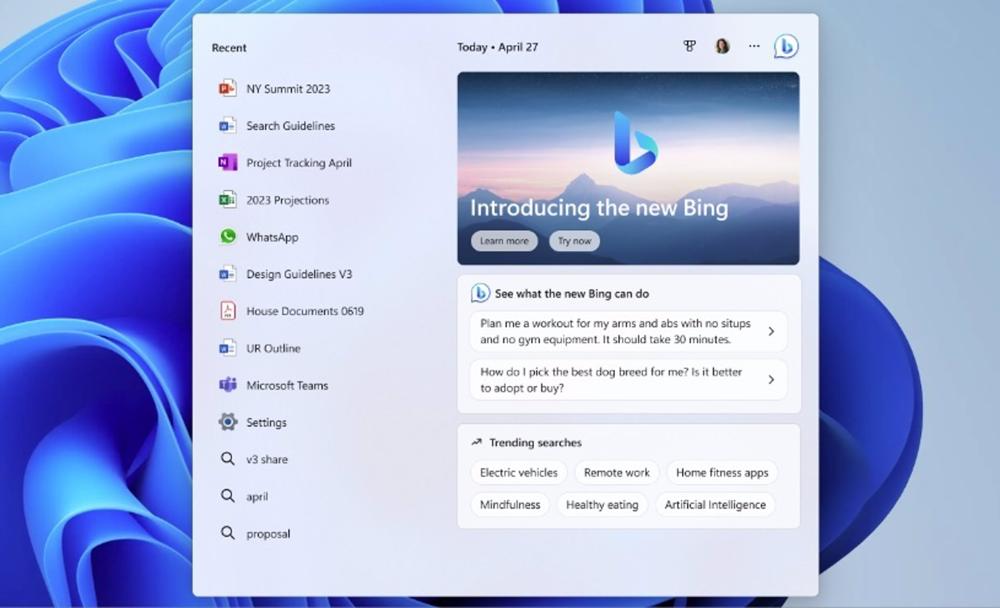Click the profile avatar in the header

pos(721,46)
